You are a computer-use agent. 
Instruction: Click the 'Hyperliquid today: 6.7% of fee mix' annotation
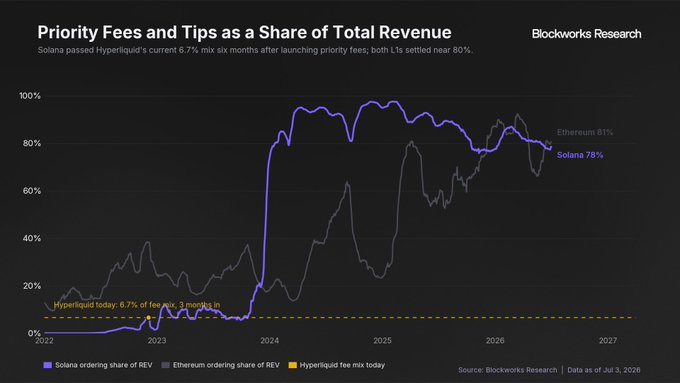137,305
